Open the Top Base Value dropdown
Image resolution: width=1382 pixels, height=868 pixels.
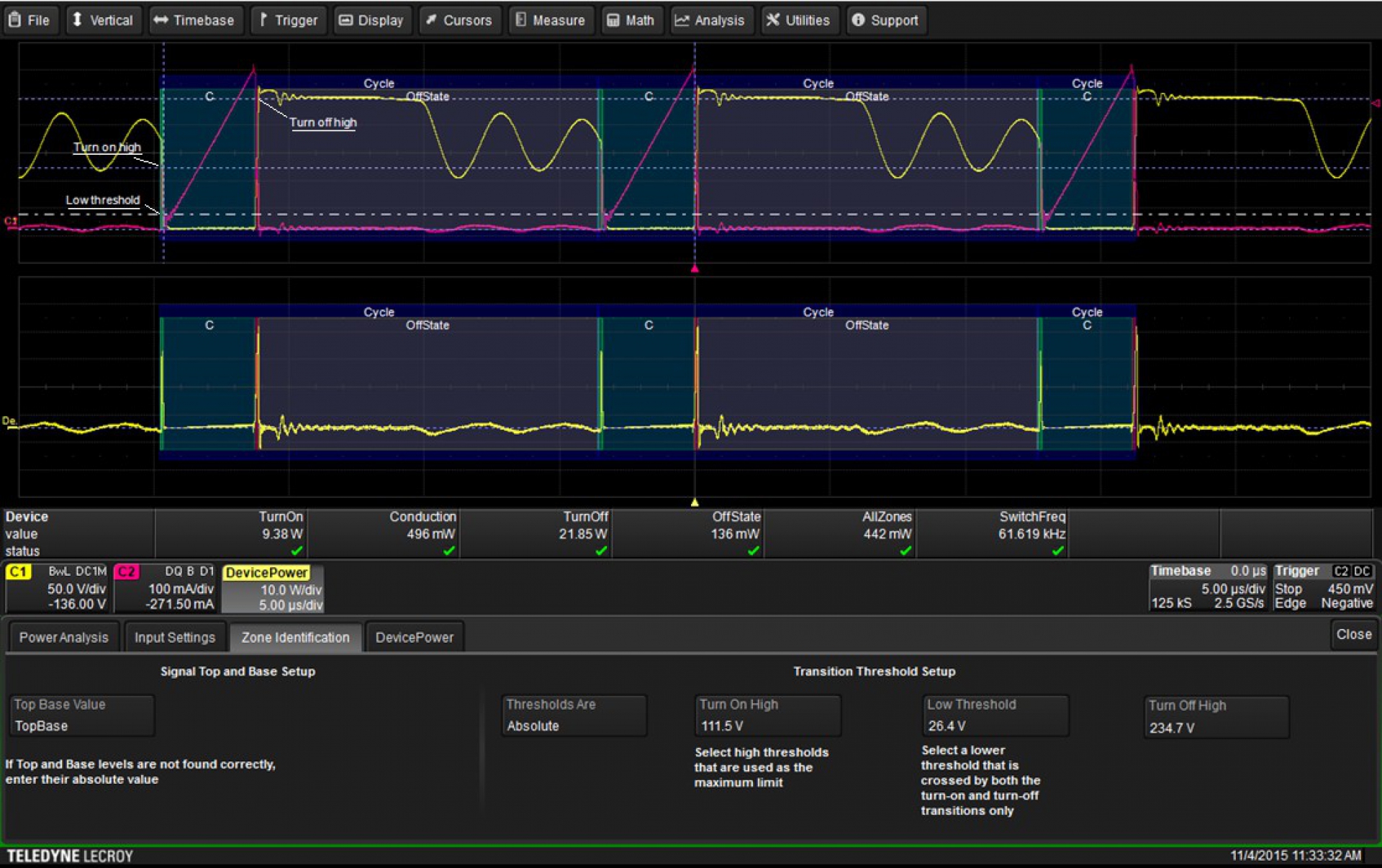(81, 715)
